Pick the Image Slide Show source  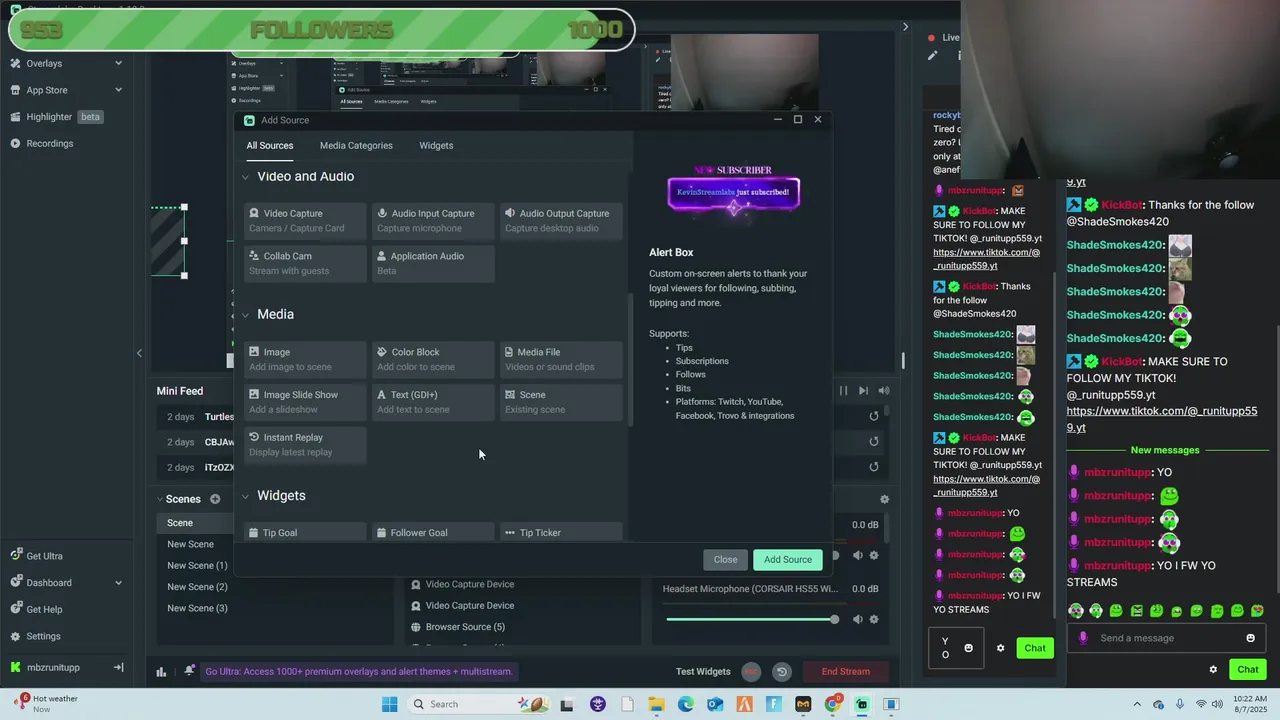click(305, 402)
